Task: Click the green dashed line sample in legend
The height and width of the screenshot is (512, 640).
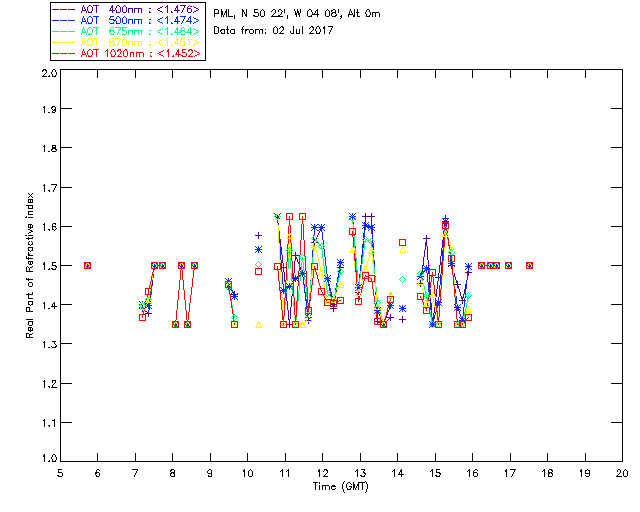Action: click(64, 31)
